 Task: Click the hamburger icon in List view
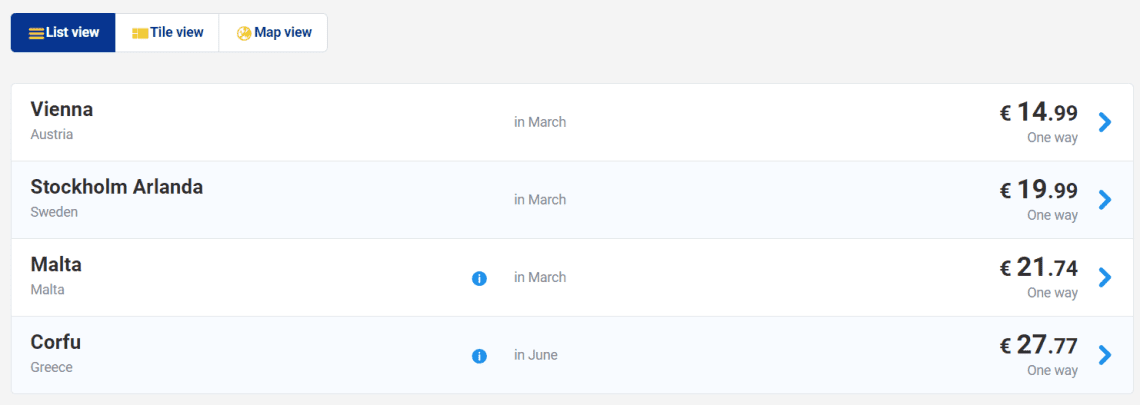[x=36, y=33]
